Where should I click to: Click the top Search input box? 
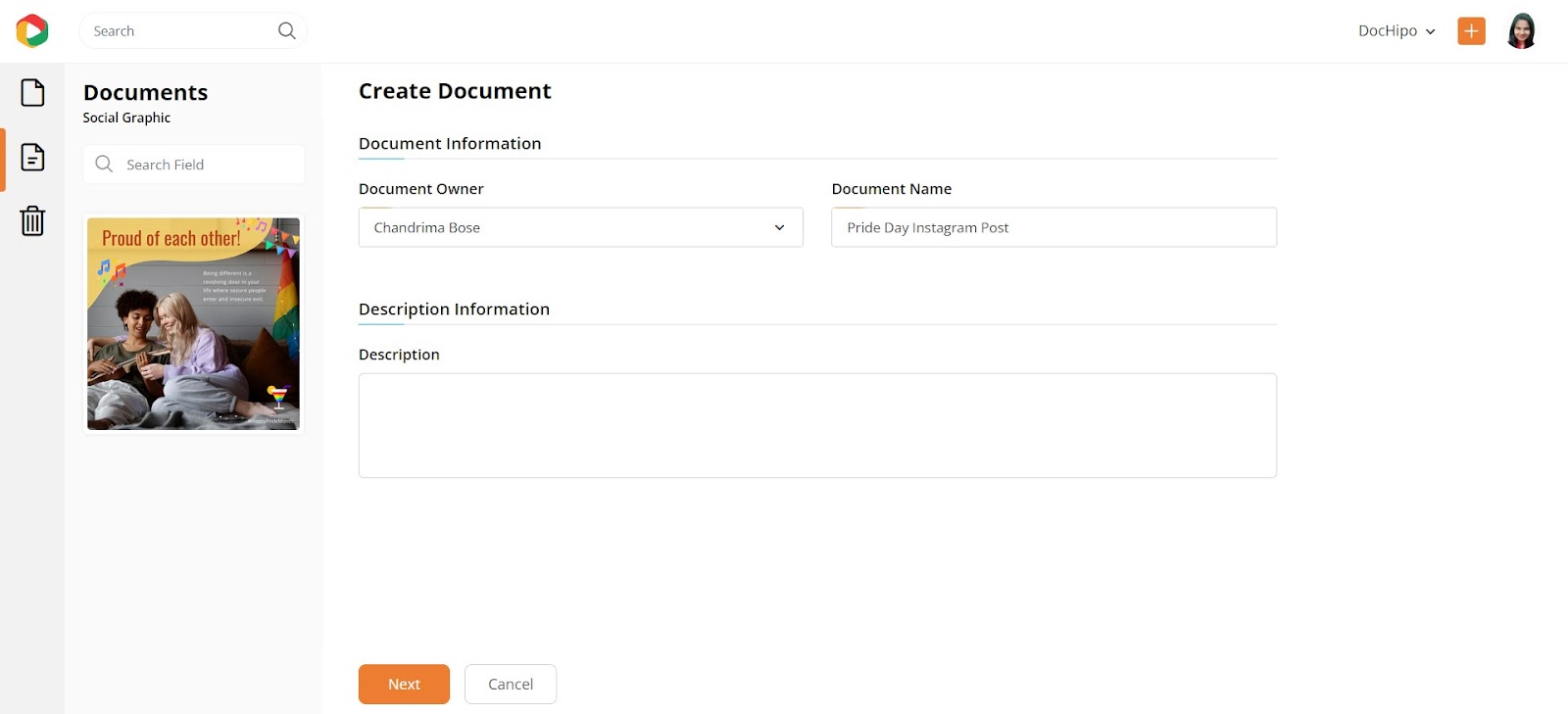[193, 30]
